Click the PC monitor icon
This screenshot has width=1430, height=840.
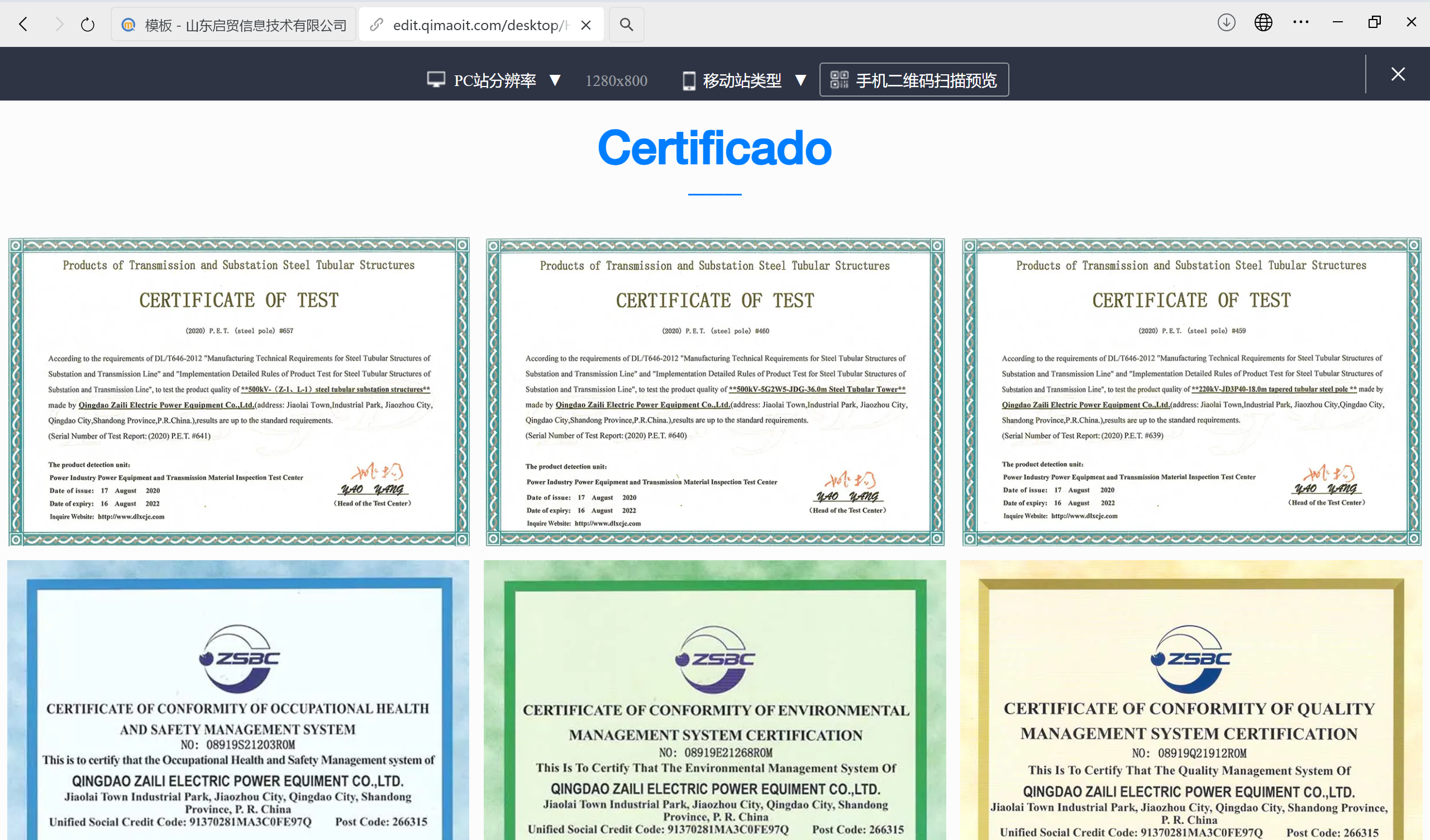point(436,80)
